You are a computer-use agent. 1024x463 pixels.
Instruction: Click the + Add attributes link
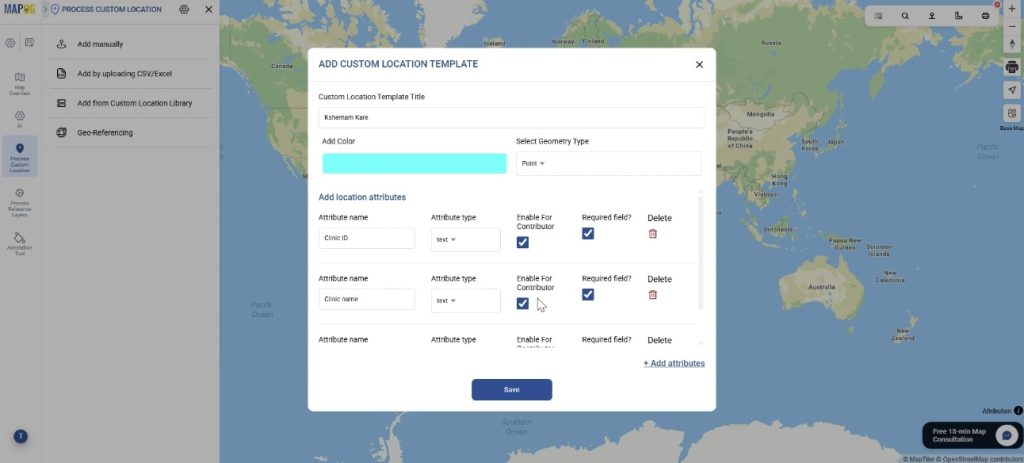point(673,363)
